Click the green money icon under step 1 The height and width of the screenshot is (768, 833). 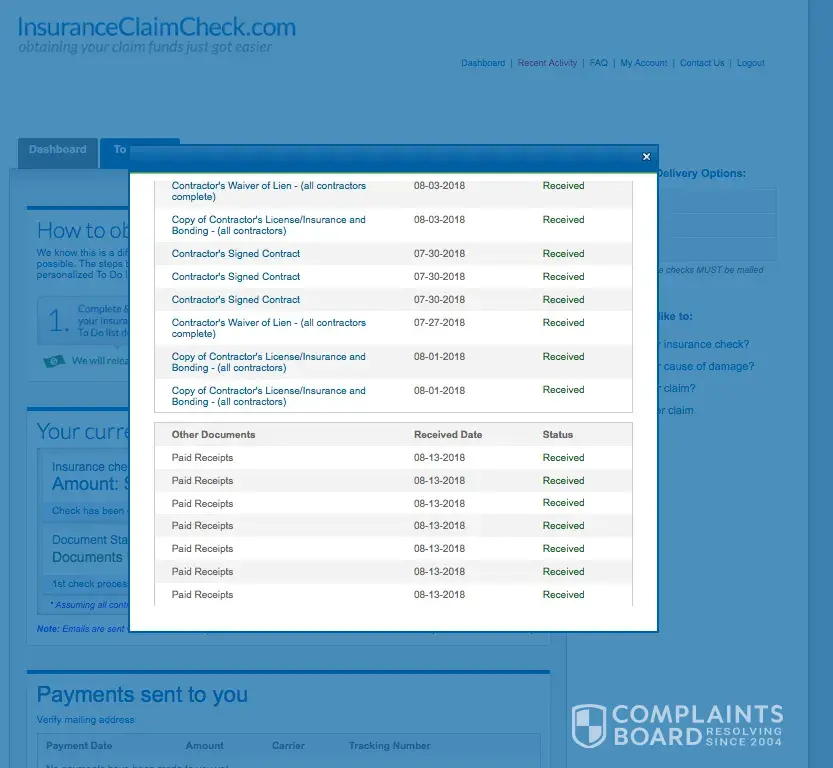click(54, 361)
